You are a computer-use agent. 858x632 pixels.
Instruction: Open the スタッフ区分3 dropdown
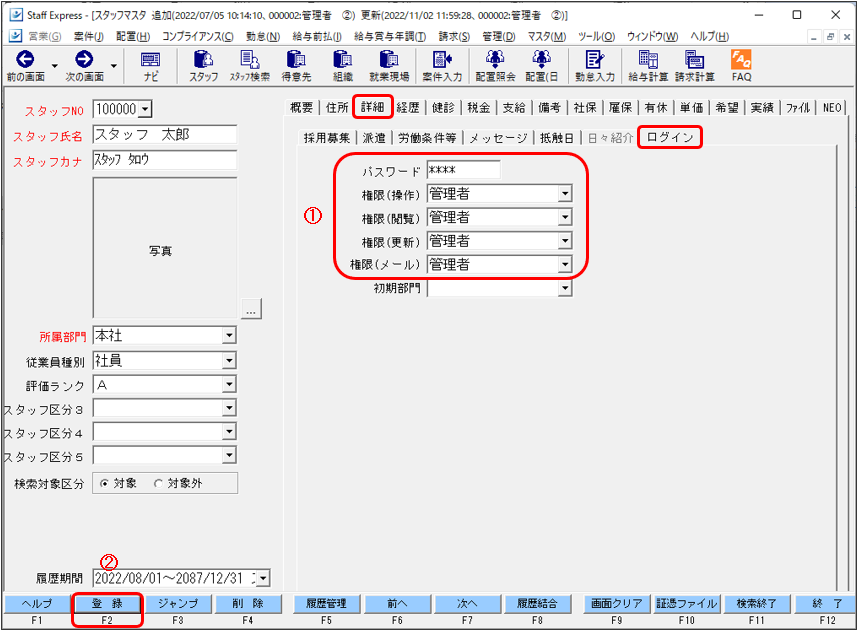point(229,408)
